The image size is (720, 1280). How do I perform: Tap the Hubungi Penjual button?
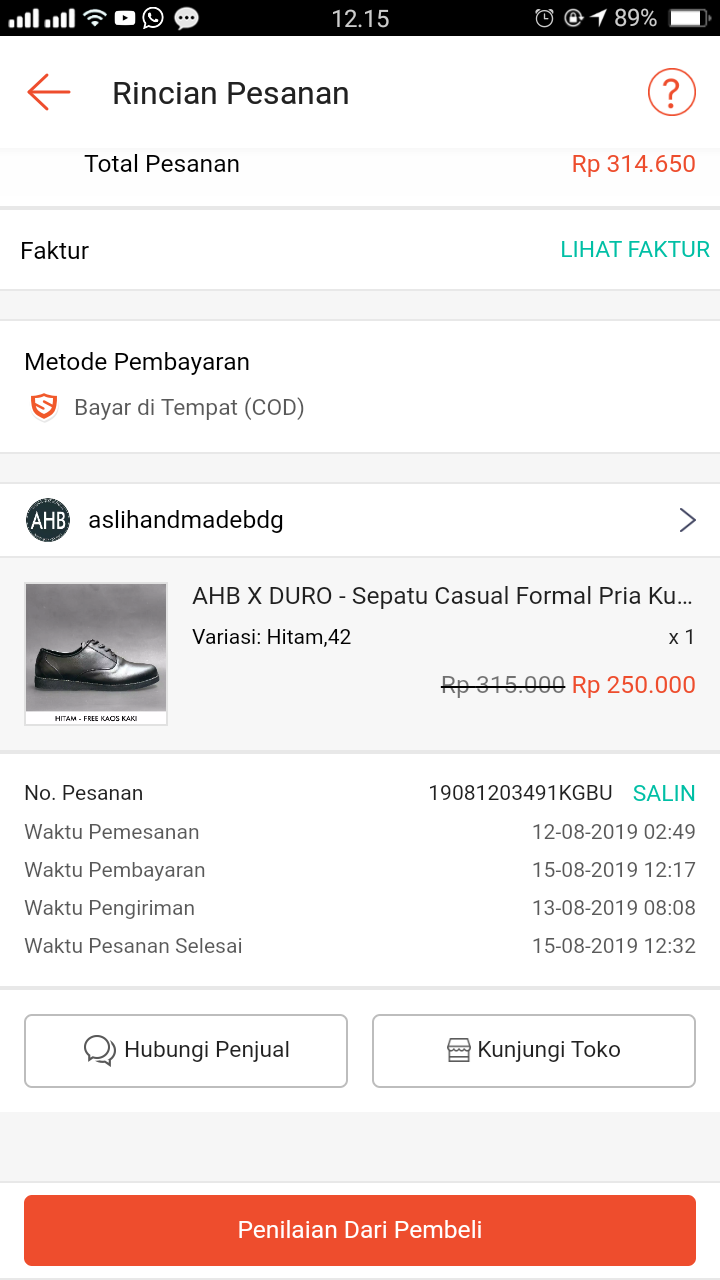186,1051
